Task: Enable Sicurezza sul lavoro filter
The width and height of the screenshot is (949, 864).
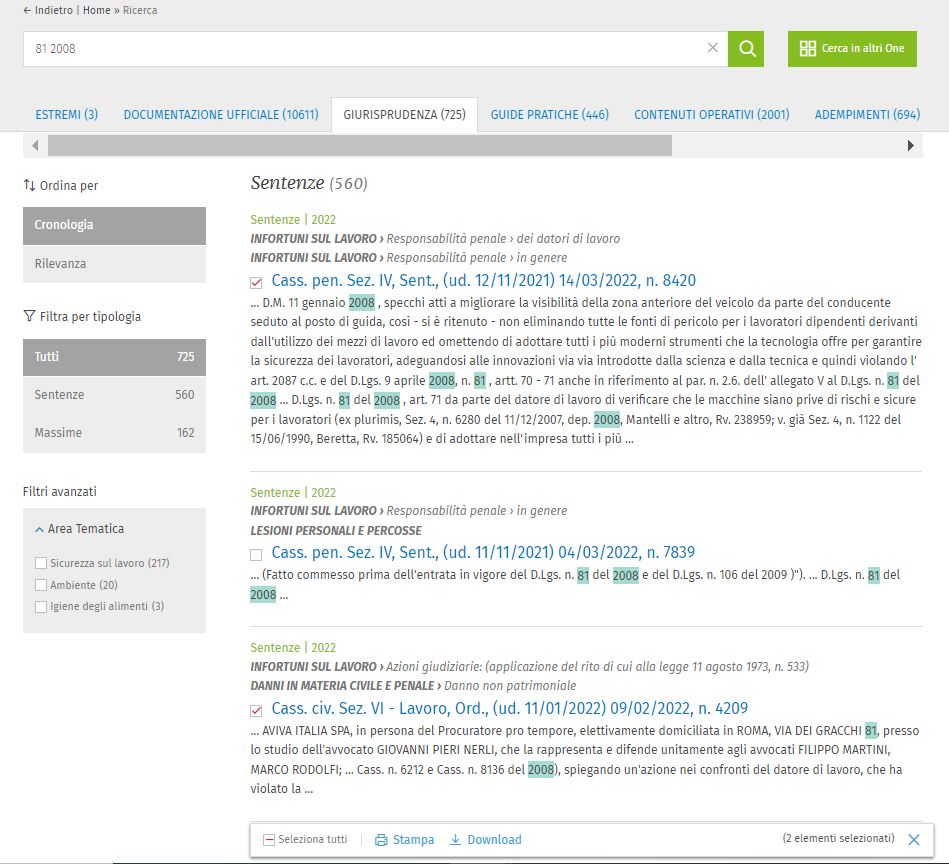Action: tap(41, 563)
